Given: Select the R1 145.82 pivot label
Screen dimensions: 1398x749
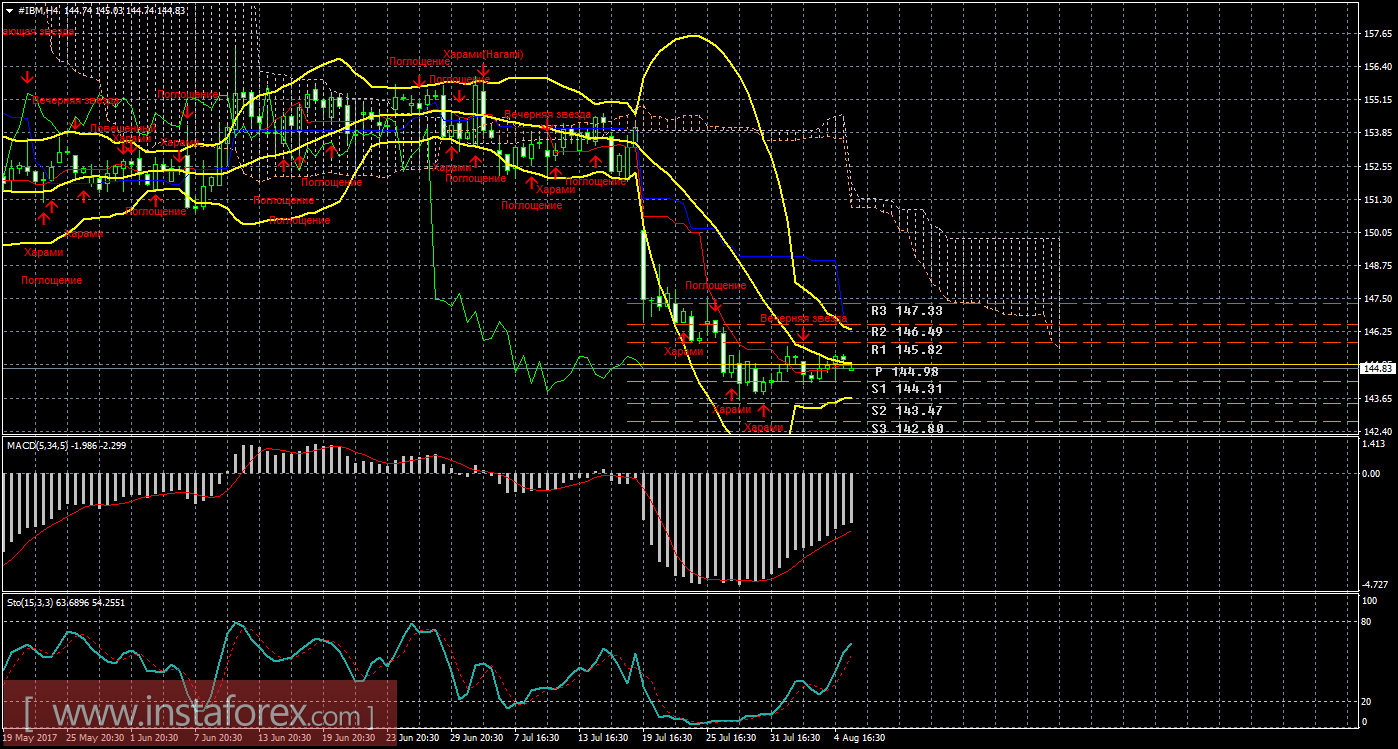Looking at the screenshot, I should pos(906,350).
